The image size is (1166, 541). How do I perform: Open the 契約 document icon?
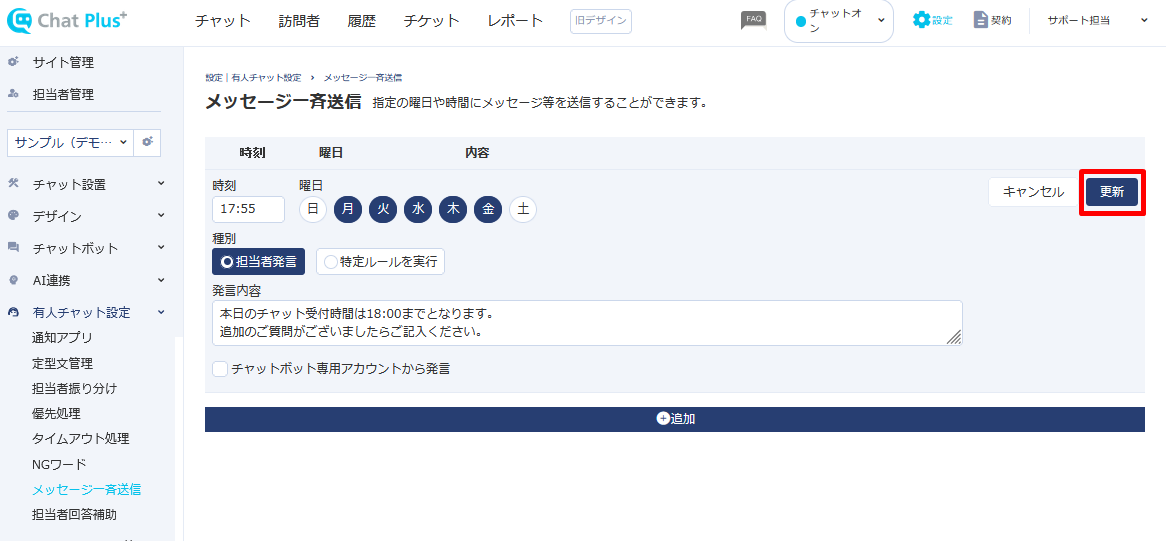980,20
